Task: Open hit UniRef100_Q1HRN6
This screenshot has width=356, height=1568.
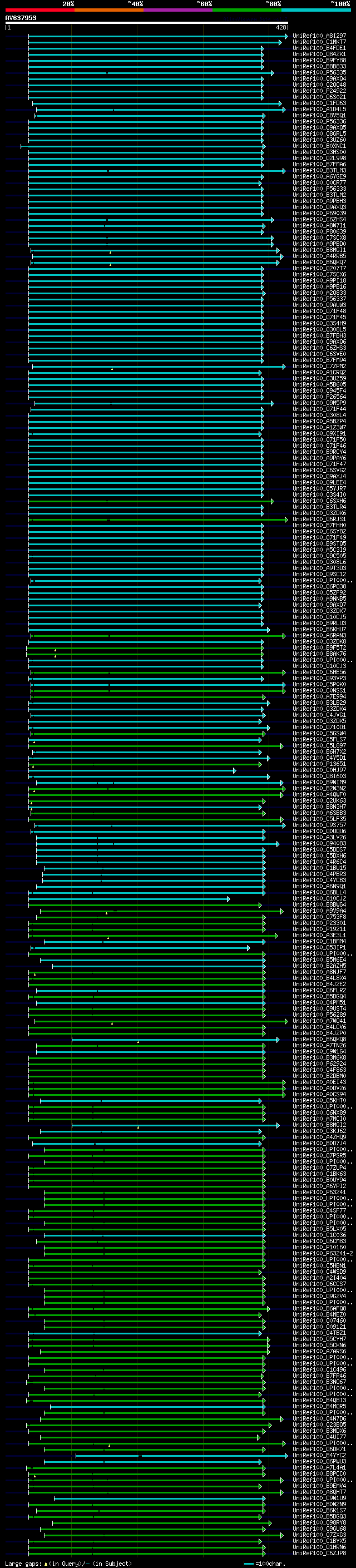Action: coord(319,1547)
